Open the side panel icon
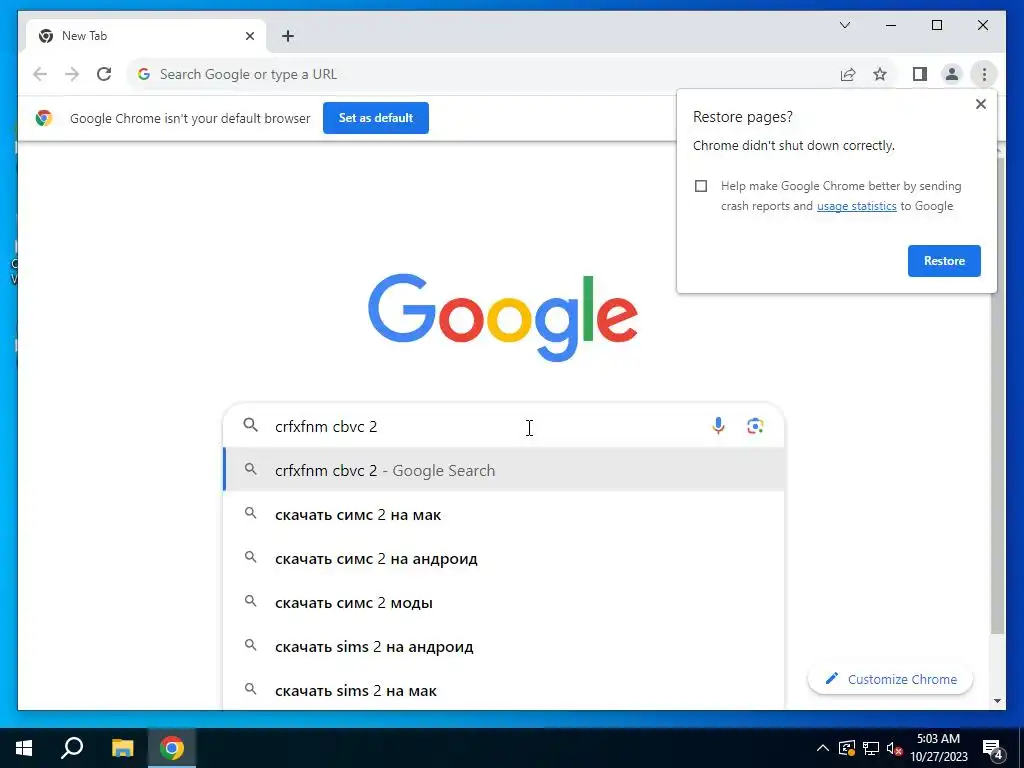1024x768 pixels. pos(920,74)
